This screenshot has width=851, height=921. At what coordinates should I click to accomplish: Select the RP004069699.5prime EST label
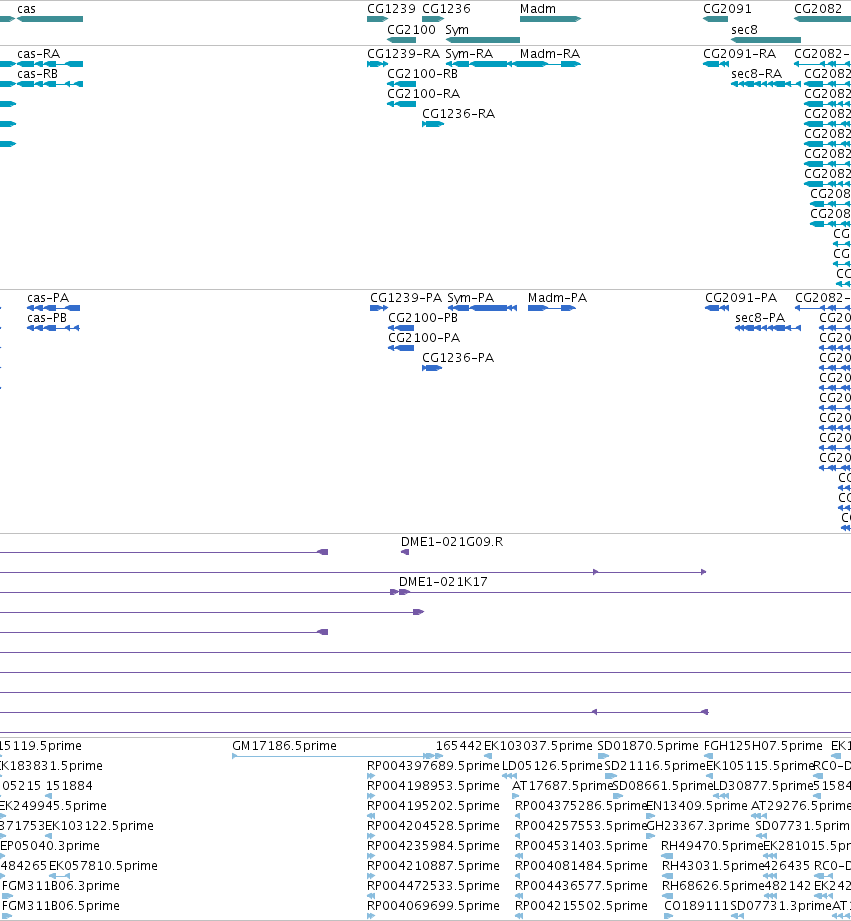point(433,906)
